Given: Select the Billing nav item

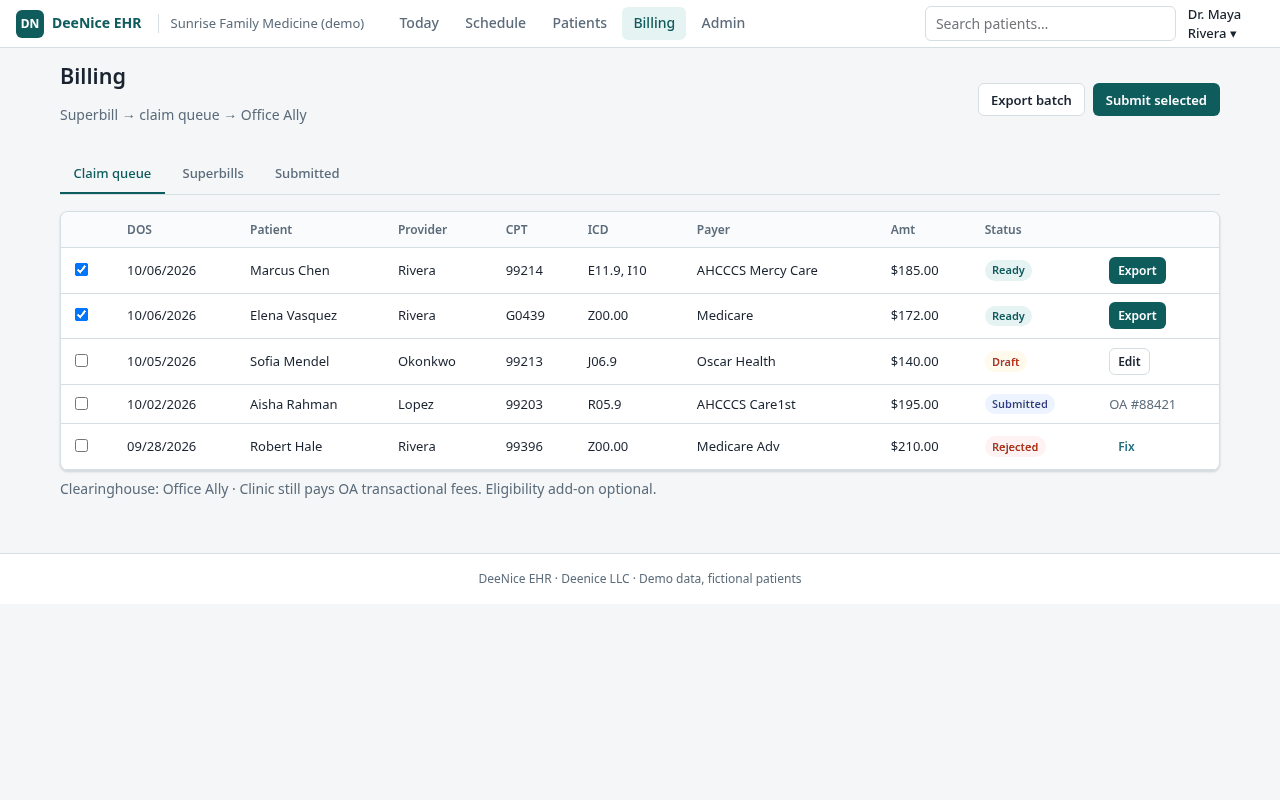Looking at the screenshot, I should click(654, 24).
